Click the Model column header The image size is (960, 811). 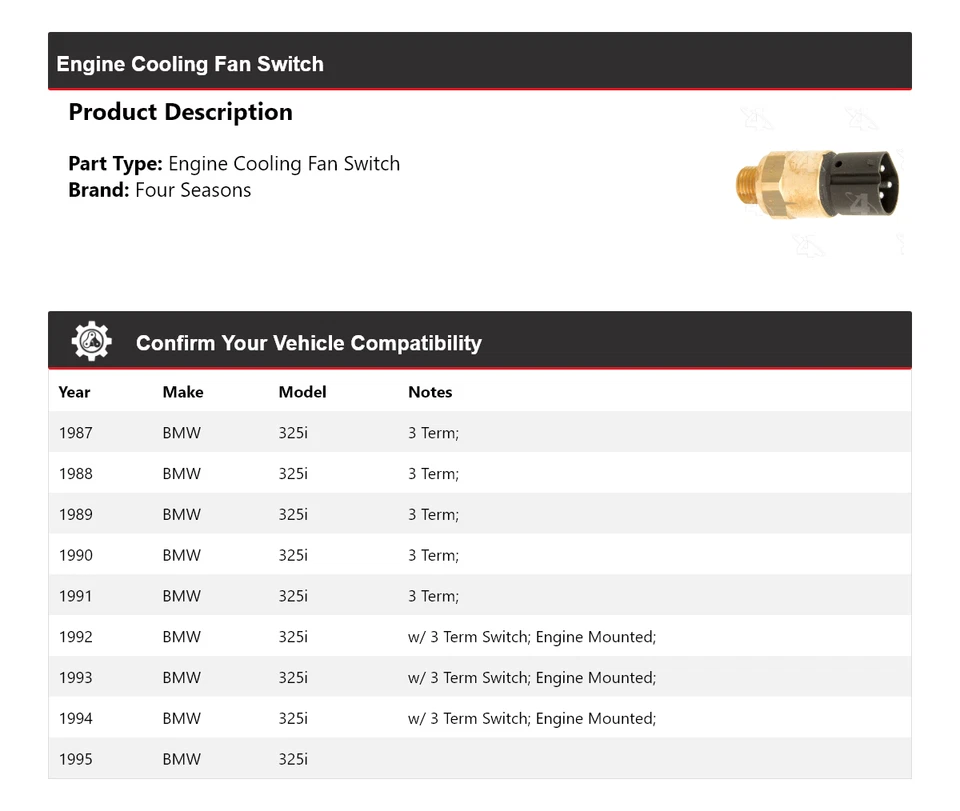click(x=302, y=392)
